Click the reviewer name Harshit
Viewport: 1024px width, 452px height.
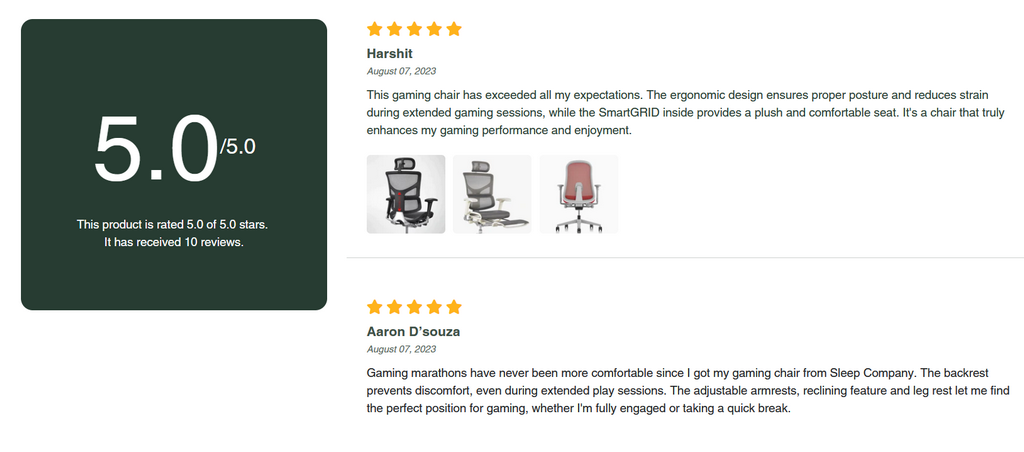coord(390,54)
